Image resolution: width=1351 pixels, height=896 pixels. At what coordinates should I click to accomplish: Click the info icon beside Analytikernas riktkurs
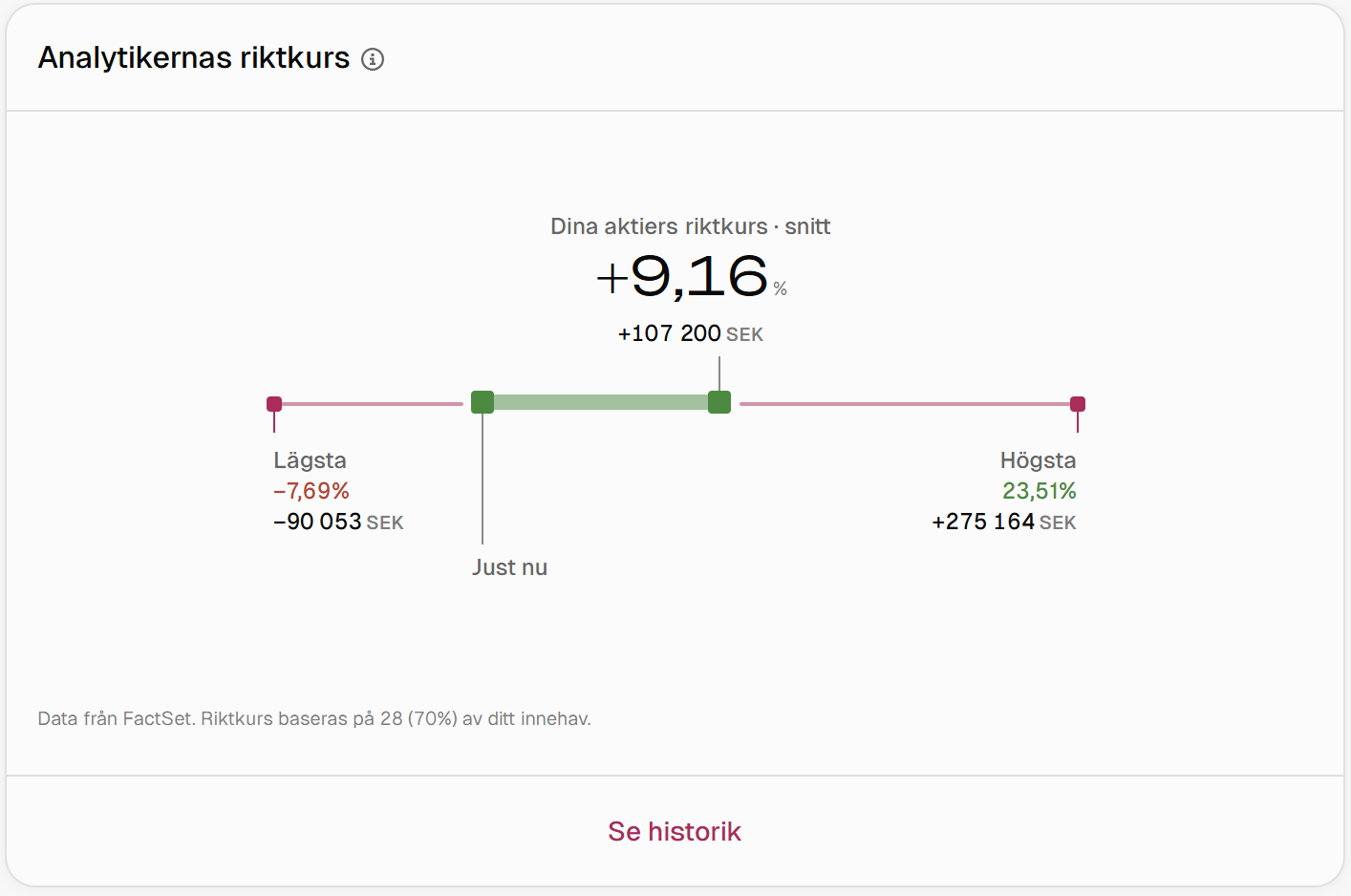(x=373, y=59)
